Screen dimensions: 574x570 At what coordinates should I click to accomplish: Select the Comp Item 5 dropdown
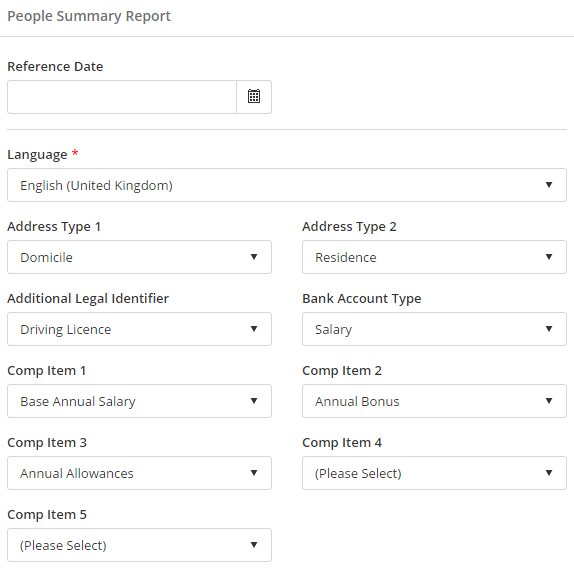pyautogui.click(x=139, y=545)
